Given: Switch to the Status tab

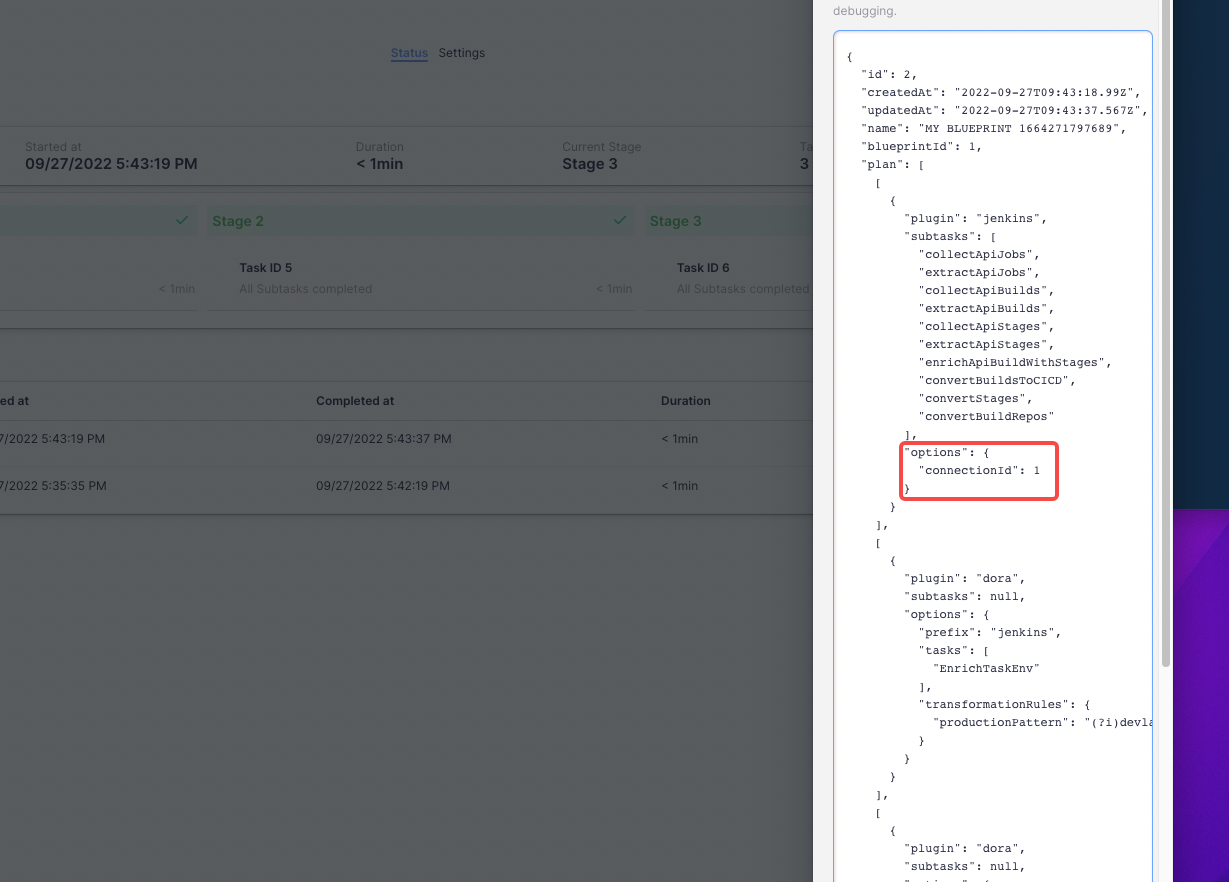Looking at the screenshot, I should pos(409,53).
